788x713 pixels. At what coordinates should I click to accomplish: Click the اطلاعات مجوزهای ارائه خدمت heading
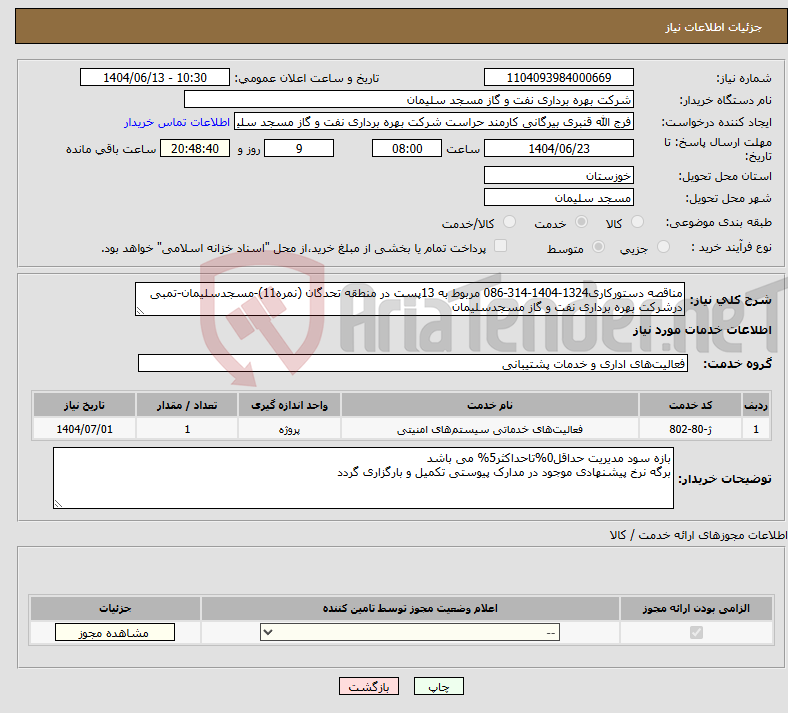click(699, 535)
